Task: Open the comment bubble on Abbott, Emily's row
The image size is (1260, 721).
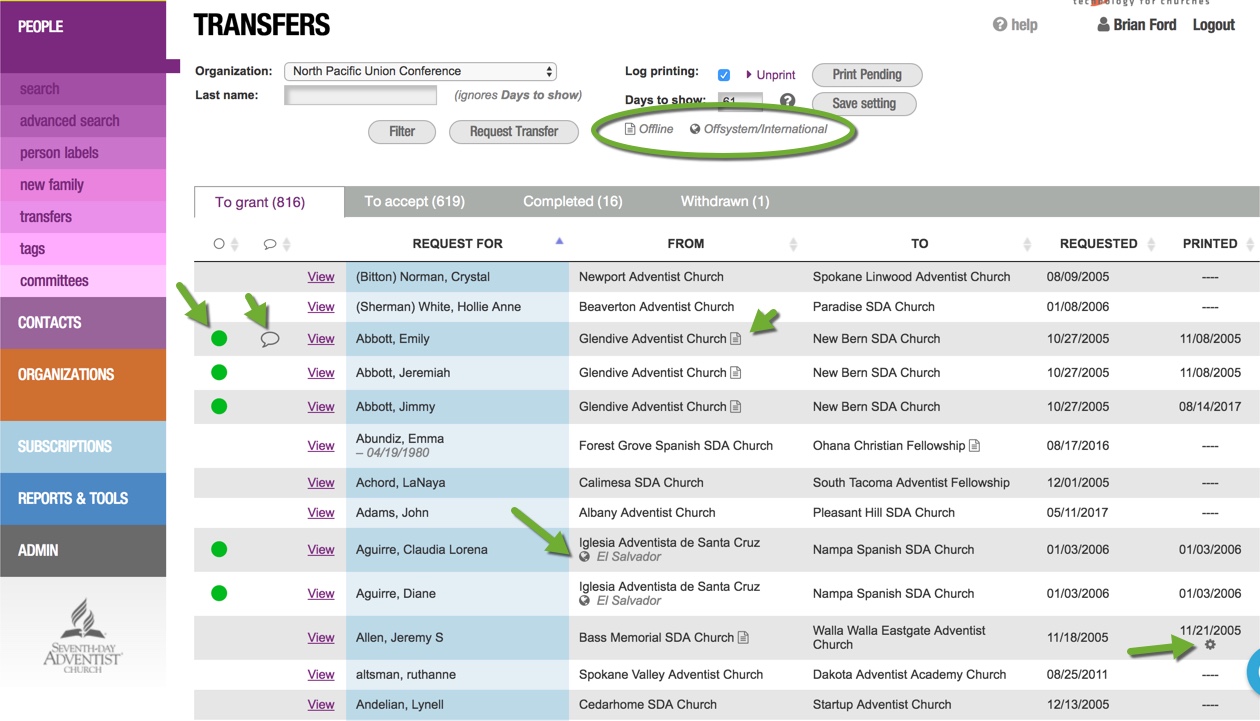Action: (x=270, y=340)
